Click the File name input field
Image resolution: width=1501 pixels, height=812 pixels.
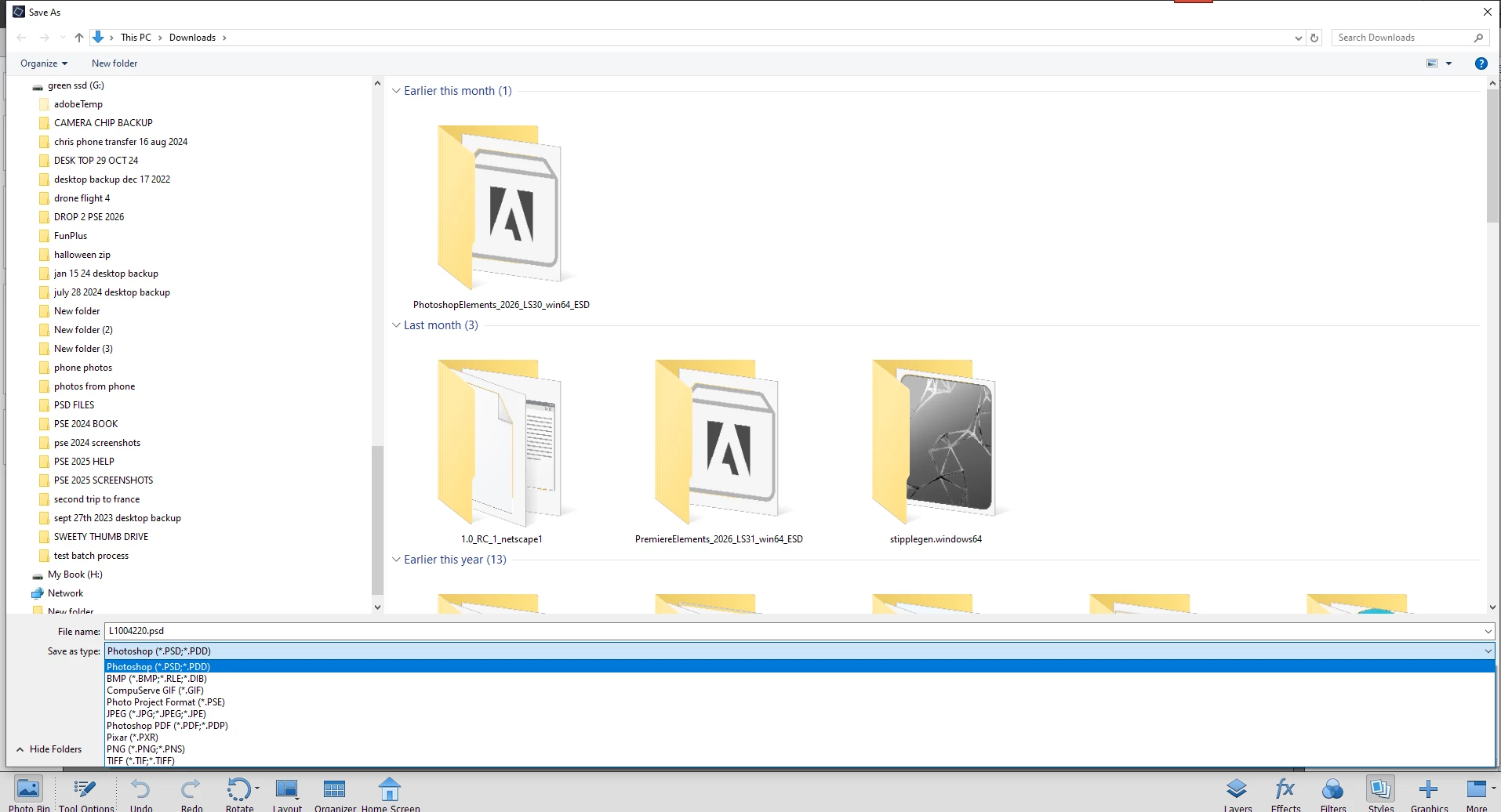pos(793,631)
